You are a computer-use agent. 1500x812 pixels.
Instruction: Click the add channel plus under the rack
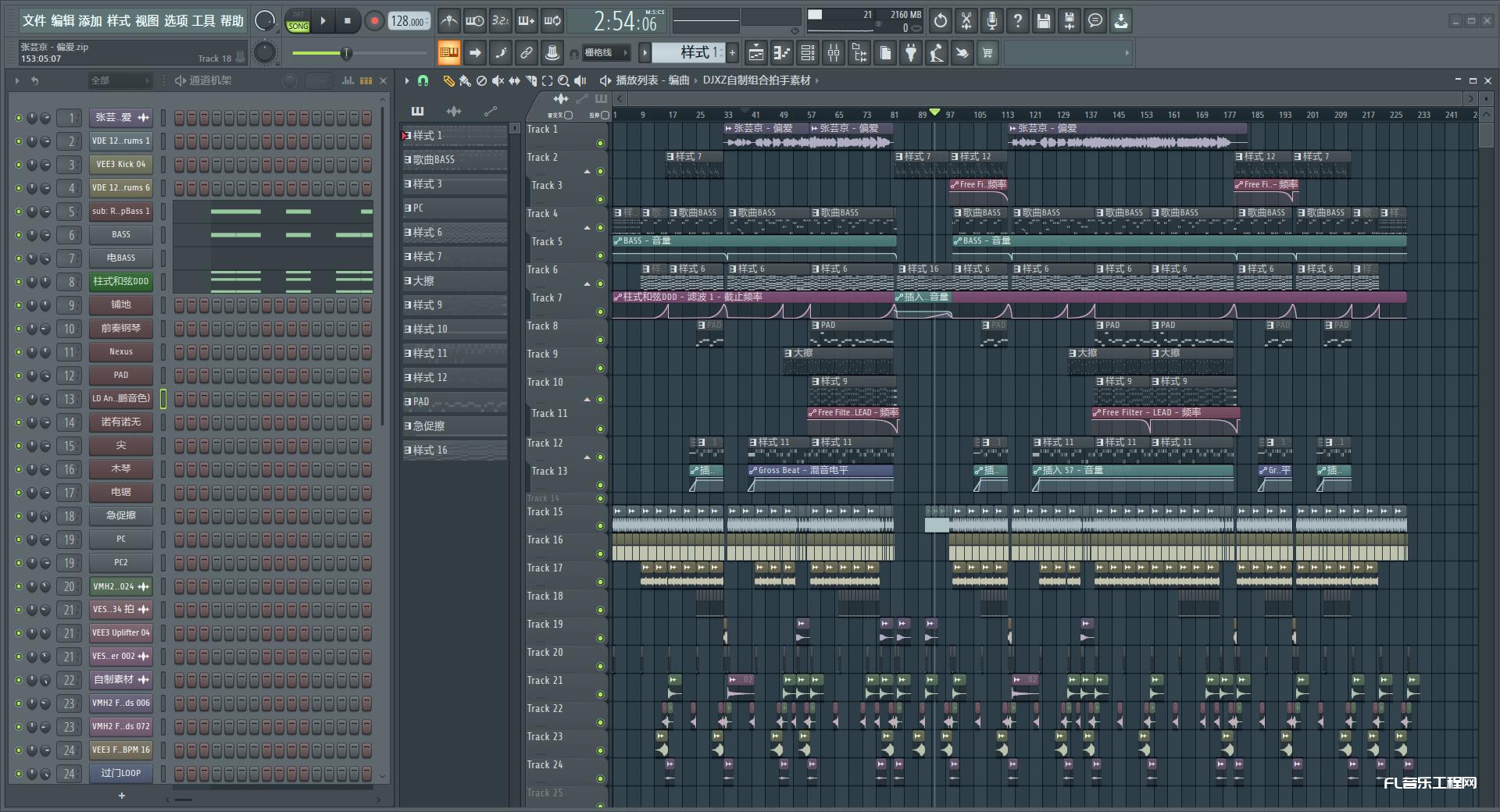pyautogui.click(x=121, y=796)
